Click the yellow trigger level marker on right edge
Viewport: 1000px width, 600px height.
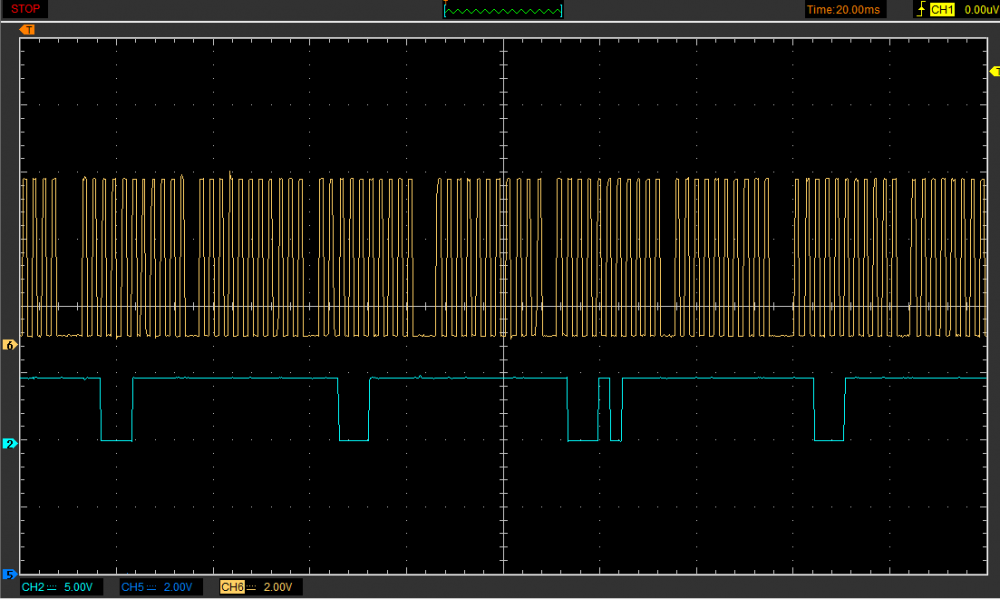[x=993, y=71]
